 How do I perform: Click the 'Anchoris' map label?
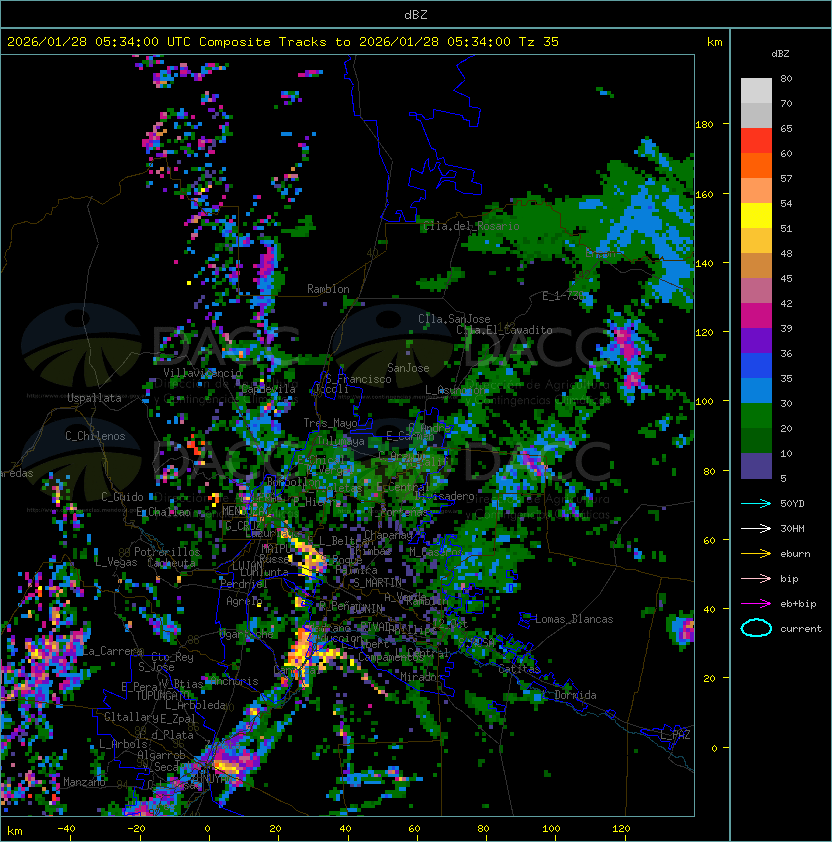pos(234,681)
